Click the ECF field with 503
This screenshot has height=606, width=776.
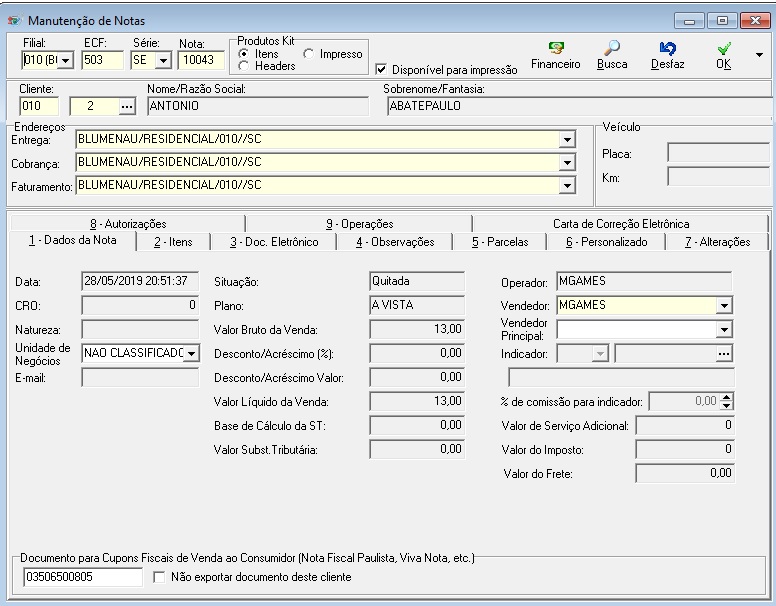tap(102, 60)
